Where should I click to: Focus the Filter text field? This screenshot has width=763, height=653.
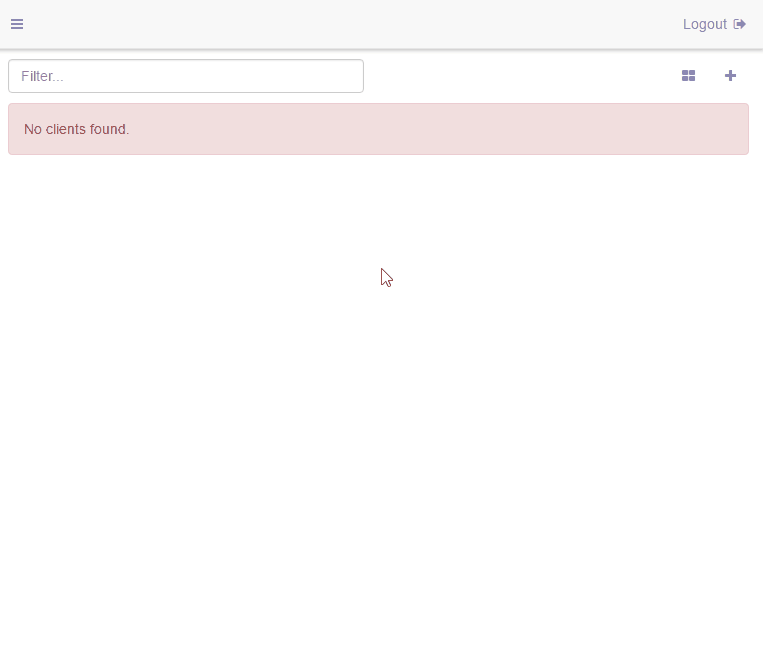(186, 76)
